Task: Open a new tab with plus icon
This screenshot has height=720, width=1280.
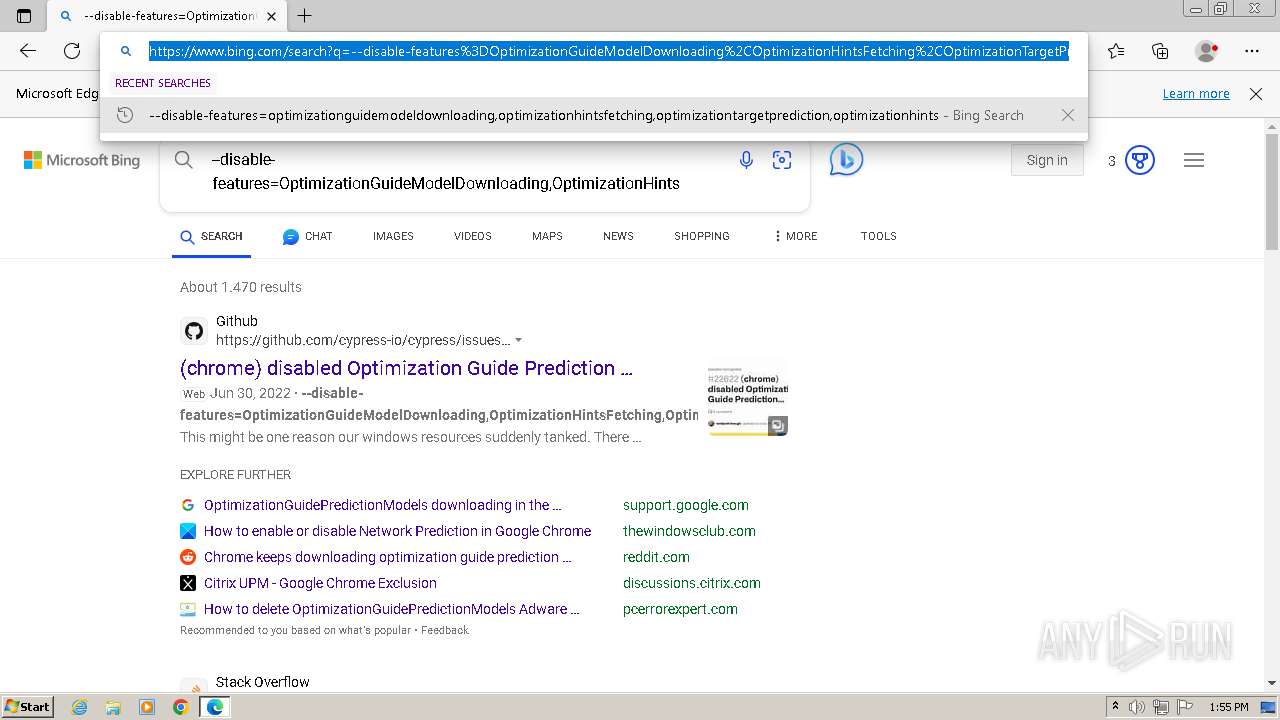Action: click(x=305, y=15)
